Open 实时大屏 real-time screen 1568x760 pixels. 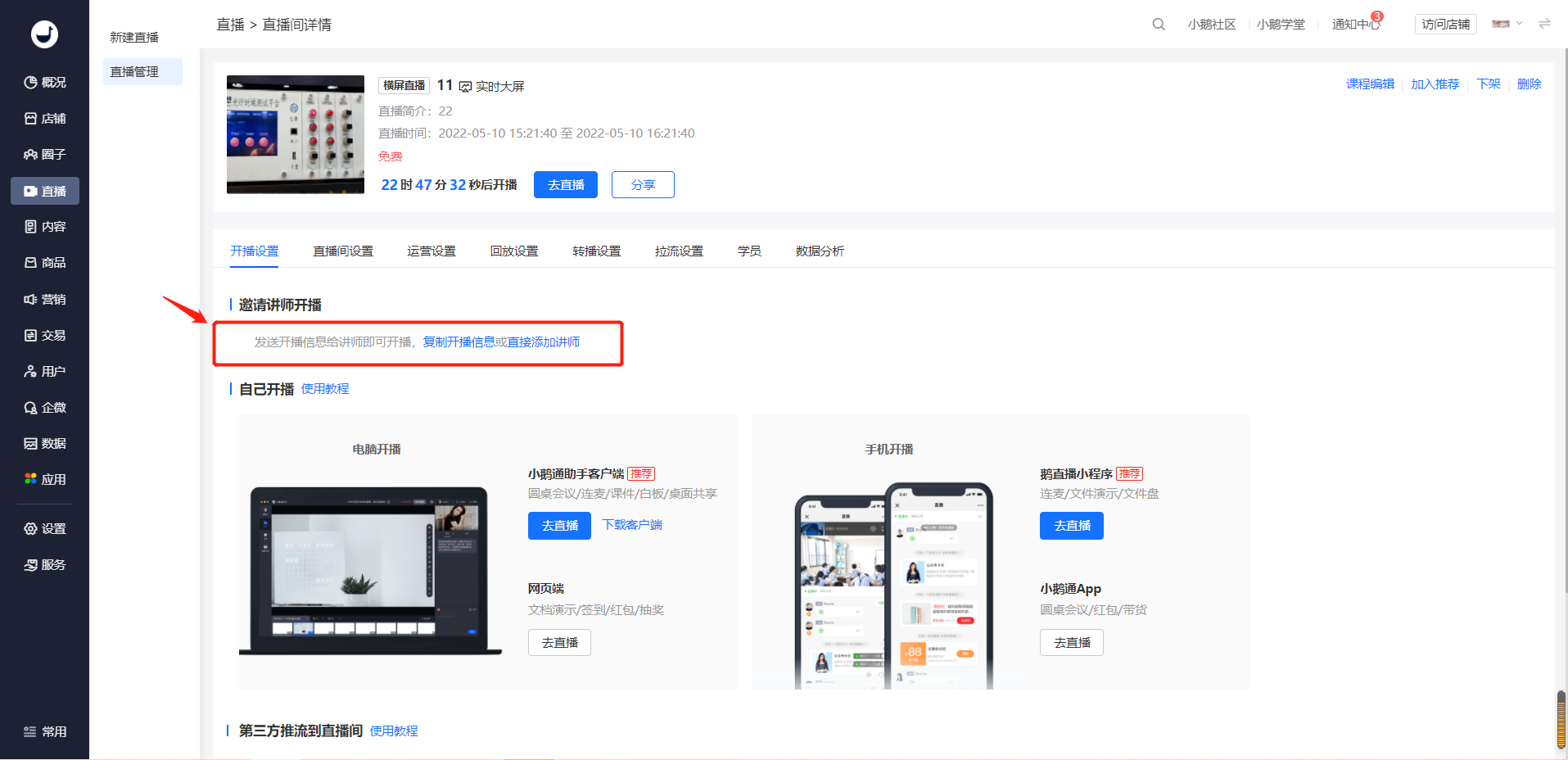(x=491, y=86)
